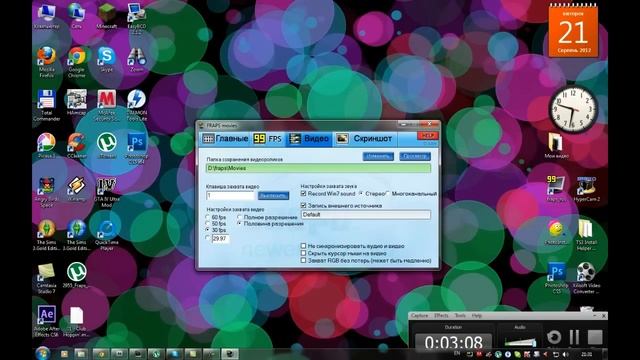
Task: Select half resolution (Половина разрешения) radio
Action: tap(240, 224)
